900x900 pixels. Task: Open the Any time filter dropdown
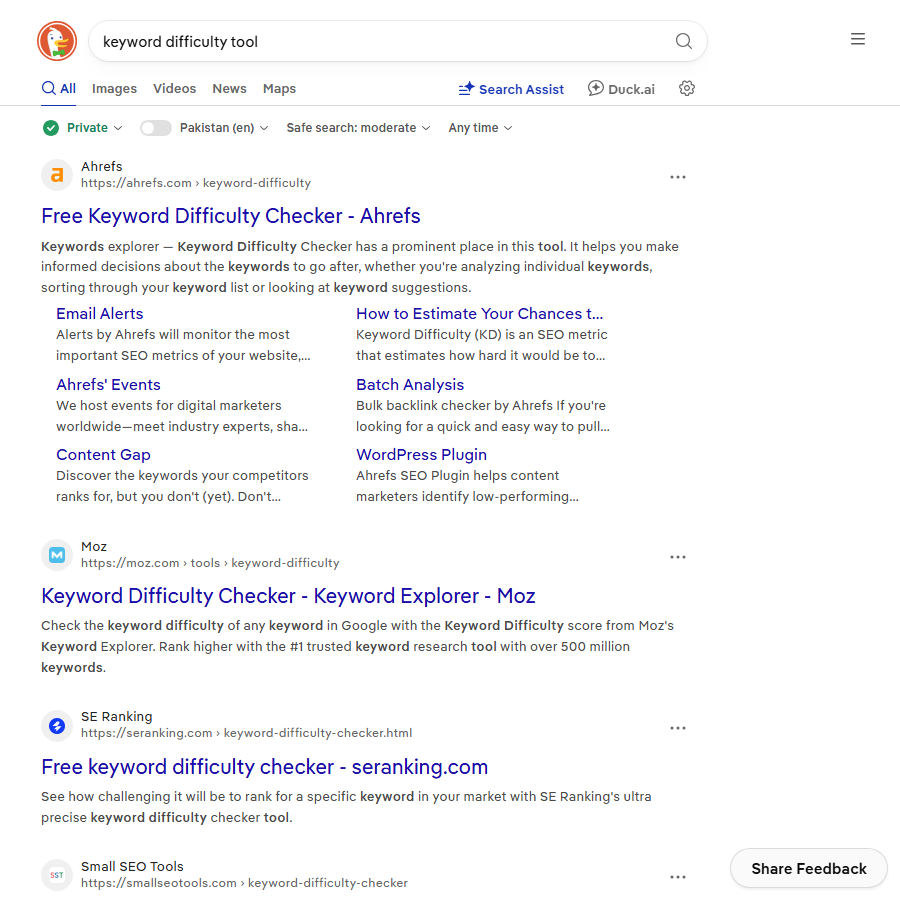480,127
